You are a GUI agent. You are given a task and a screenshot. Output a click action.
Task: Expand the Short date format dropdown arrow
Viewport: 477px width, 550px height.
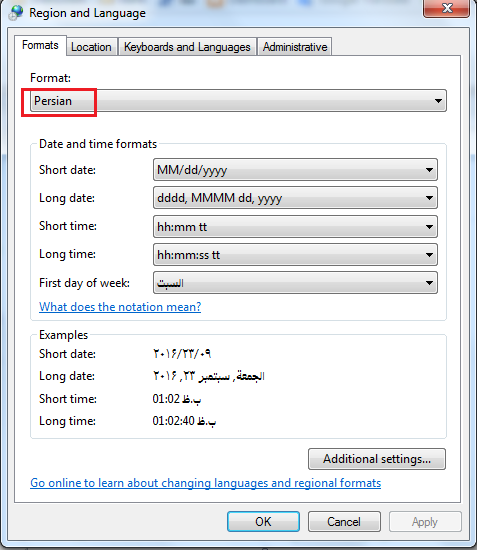(x=429, y=170)
